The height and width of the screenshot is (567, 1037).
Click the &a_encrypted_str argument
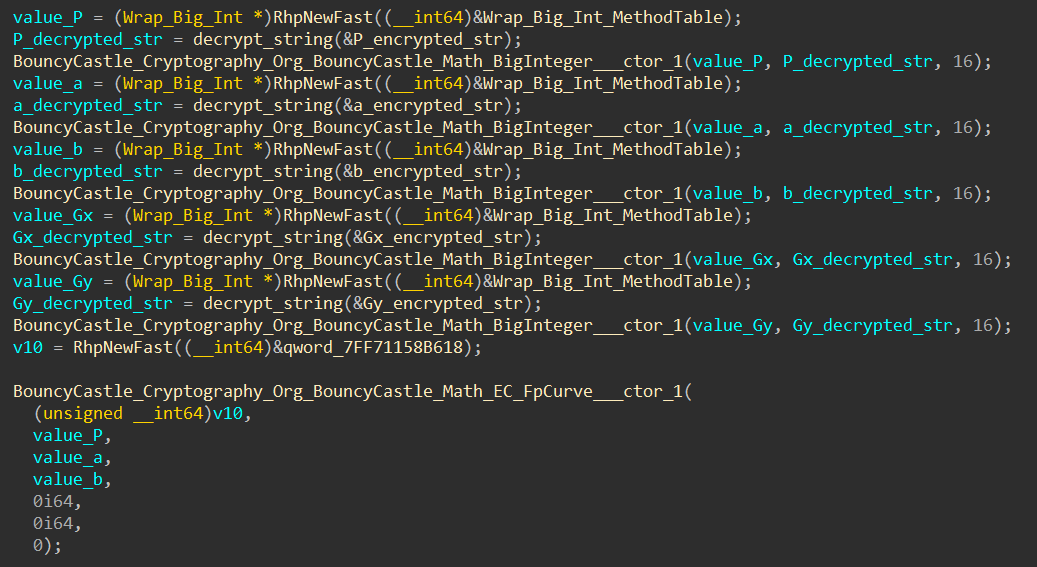point(423,106)
